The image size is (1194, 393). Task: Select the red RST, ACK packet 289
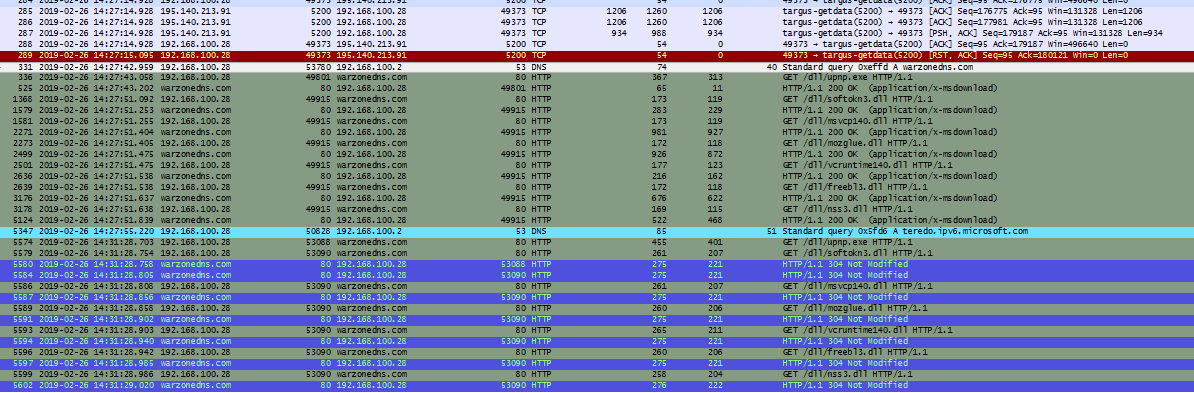[597, 56]
